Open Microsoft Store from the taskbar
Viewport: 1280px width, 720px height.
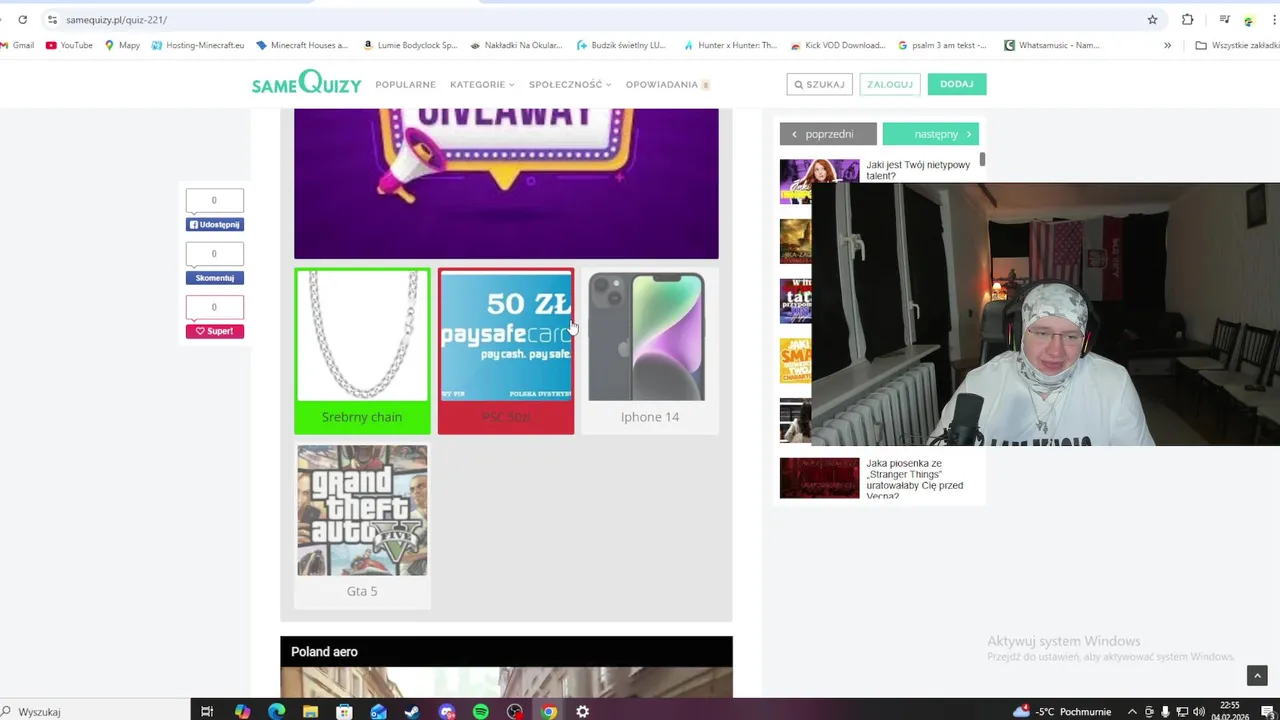coord(344,711)
